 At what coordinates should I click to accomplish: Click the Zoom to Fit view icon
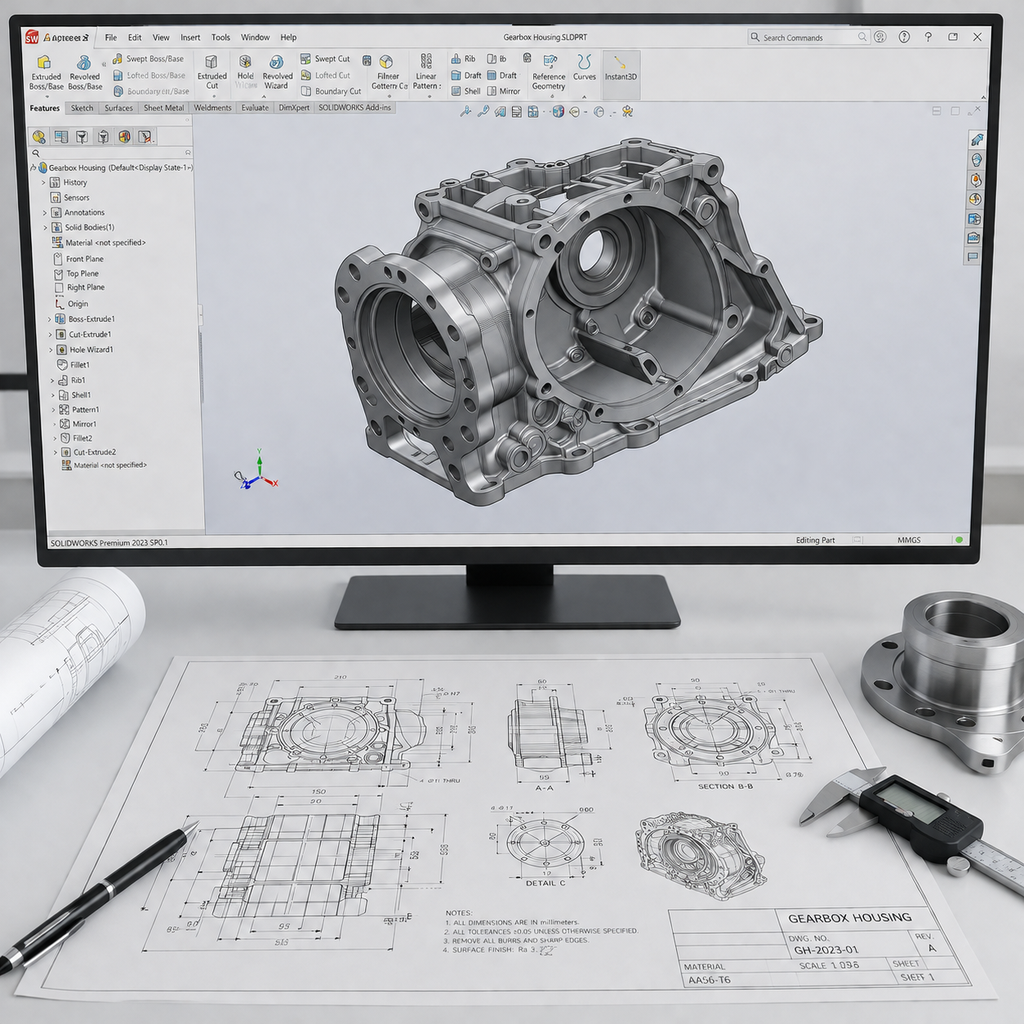(x=465, y=112)
